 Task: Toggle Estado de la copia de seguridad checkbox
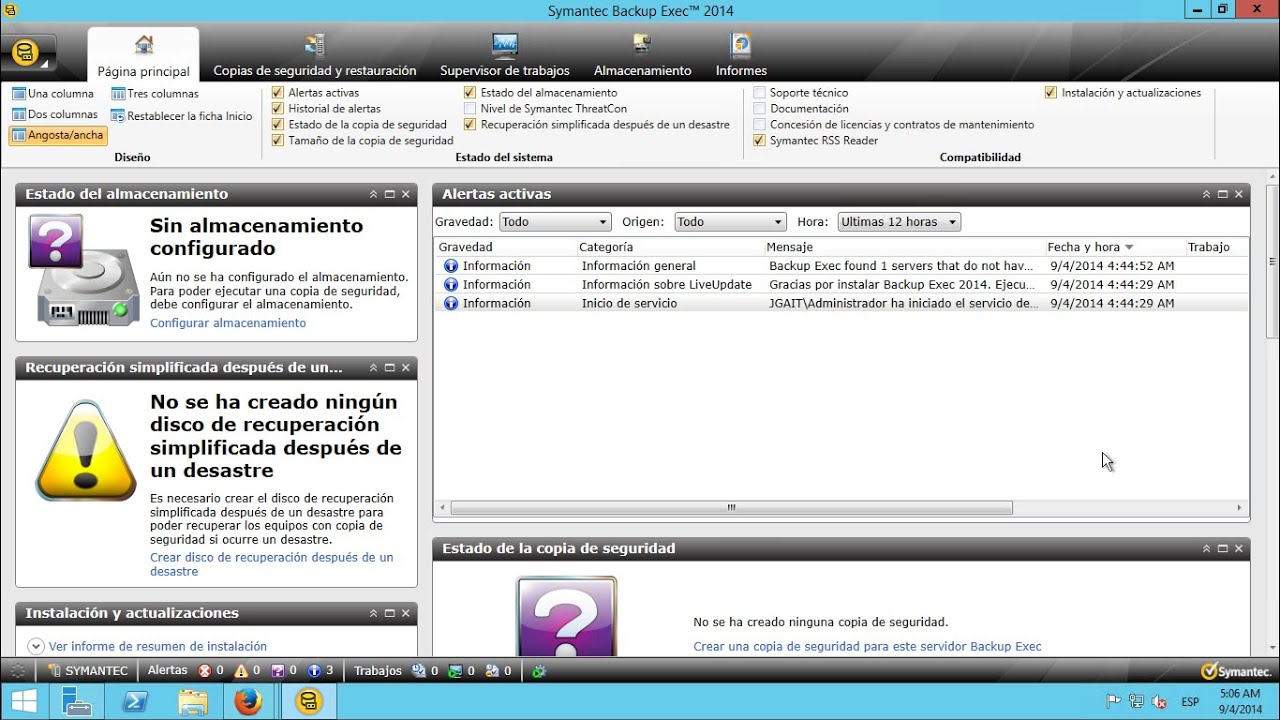pyautogui.click(x=278, y=125)
